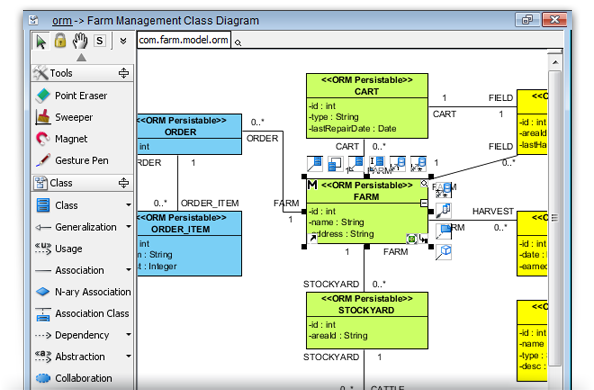Viewport: 594px width, 390px height.
Task: Click the vertical scrollbar up arrow
Action: click(x=555, y=62)
